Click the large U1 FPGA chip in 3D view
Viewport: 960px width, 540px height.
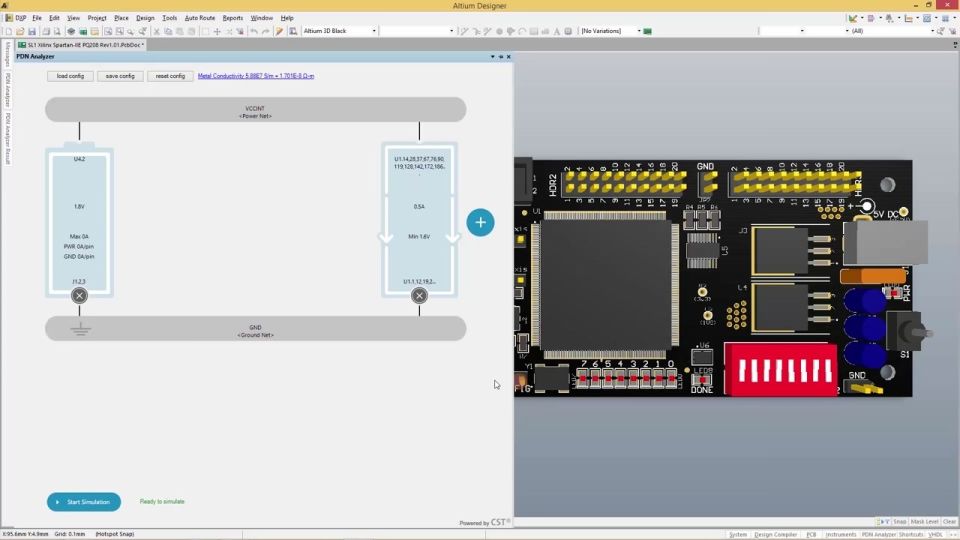coord(606,285)
